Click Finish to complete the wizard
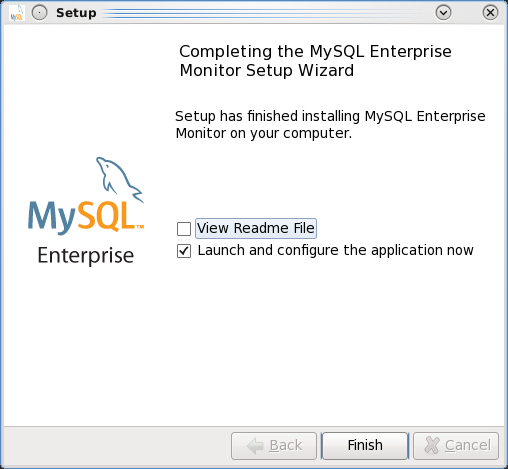Viewport: 508px width, 469px height. [365, 446]
